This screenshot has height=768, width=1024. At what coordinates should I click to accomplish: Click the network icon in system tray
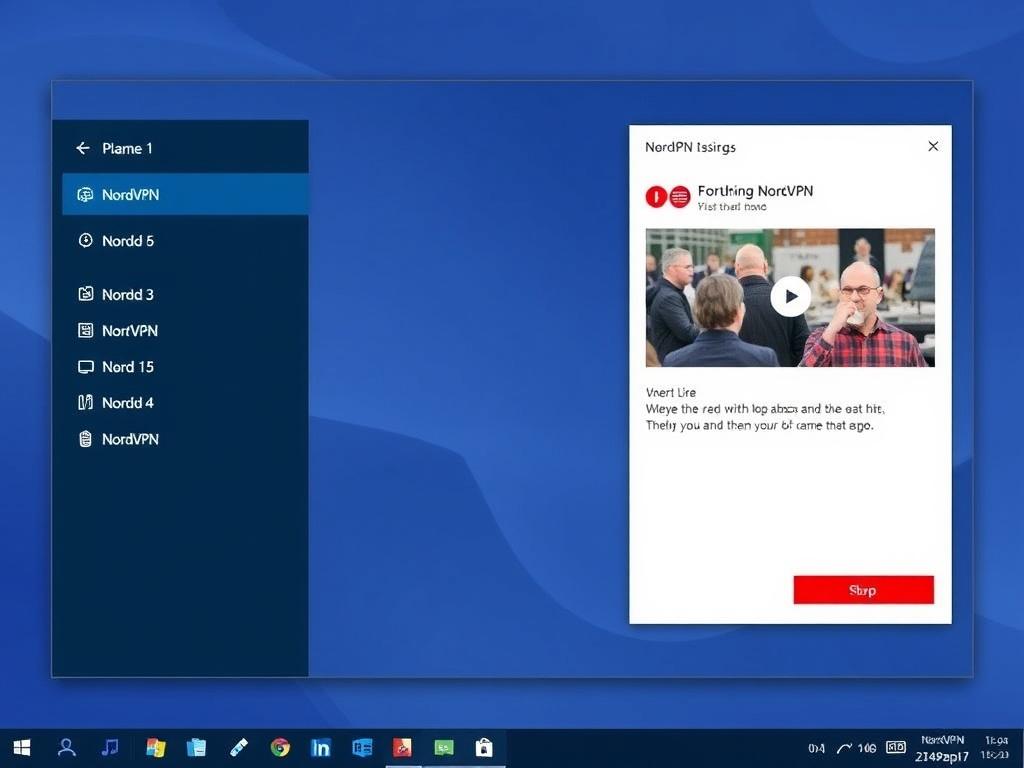(x=844, y=748)
